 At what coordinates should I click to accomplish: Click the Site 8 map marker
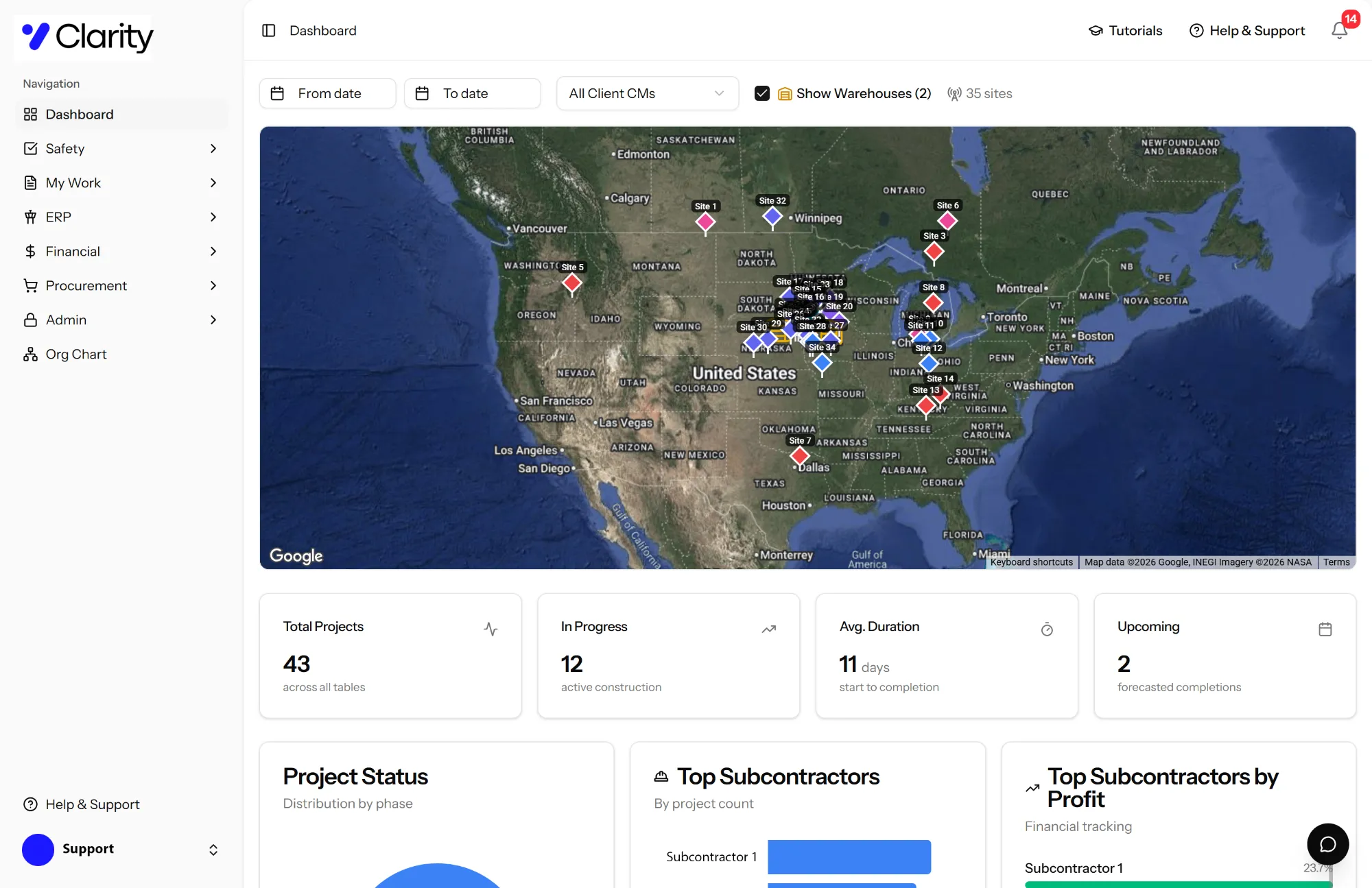(x=933, y=302)
